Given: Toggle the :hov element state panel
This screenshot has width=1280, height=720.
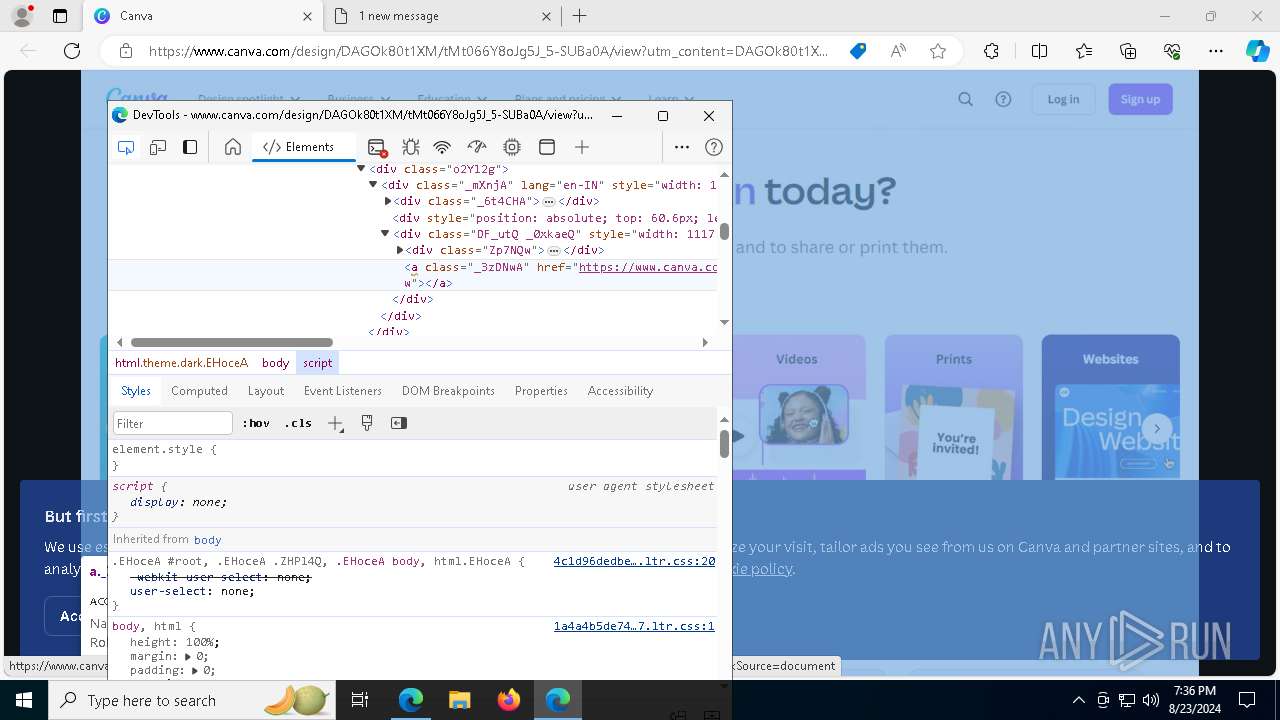Looking at the screenshot, I should point(256,423).
